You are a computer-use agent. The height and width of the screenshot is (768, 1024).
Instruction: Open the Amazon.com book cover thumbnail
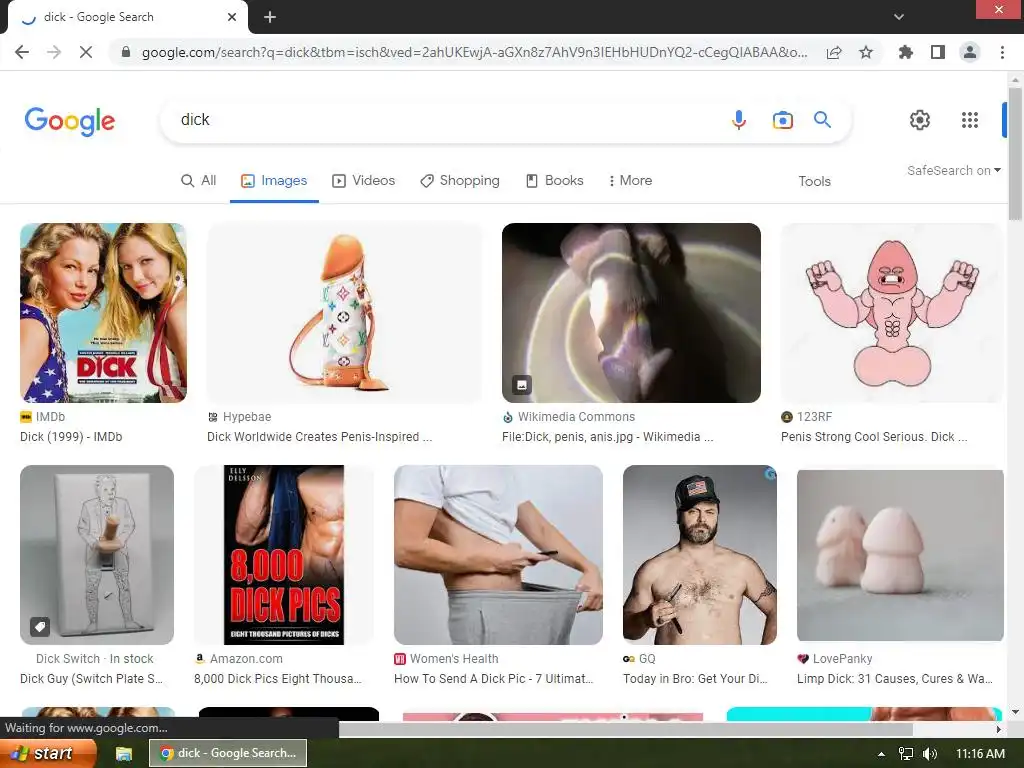click(x=284, y=555)
